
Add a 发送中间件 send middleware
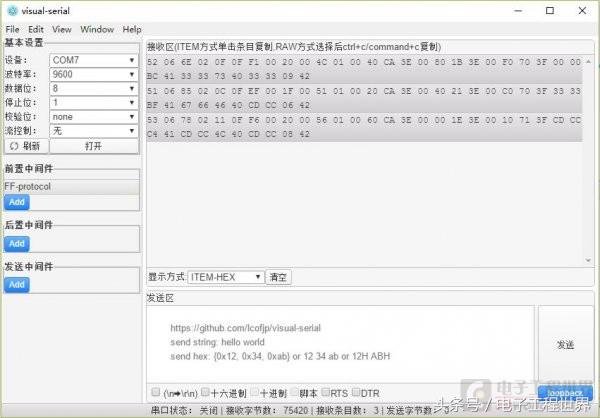(17, 285)
